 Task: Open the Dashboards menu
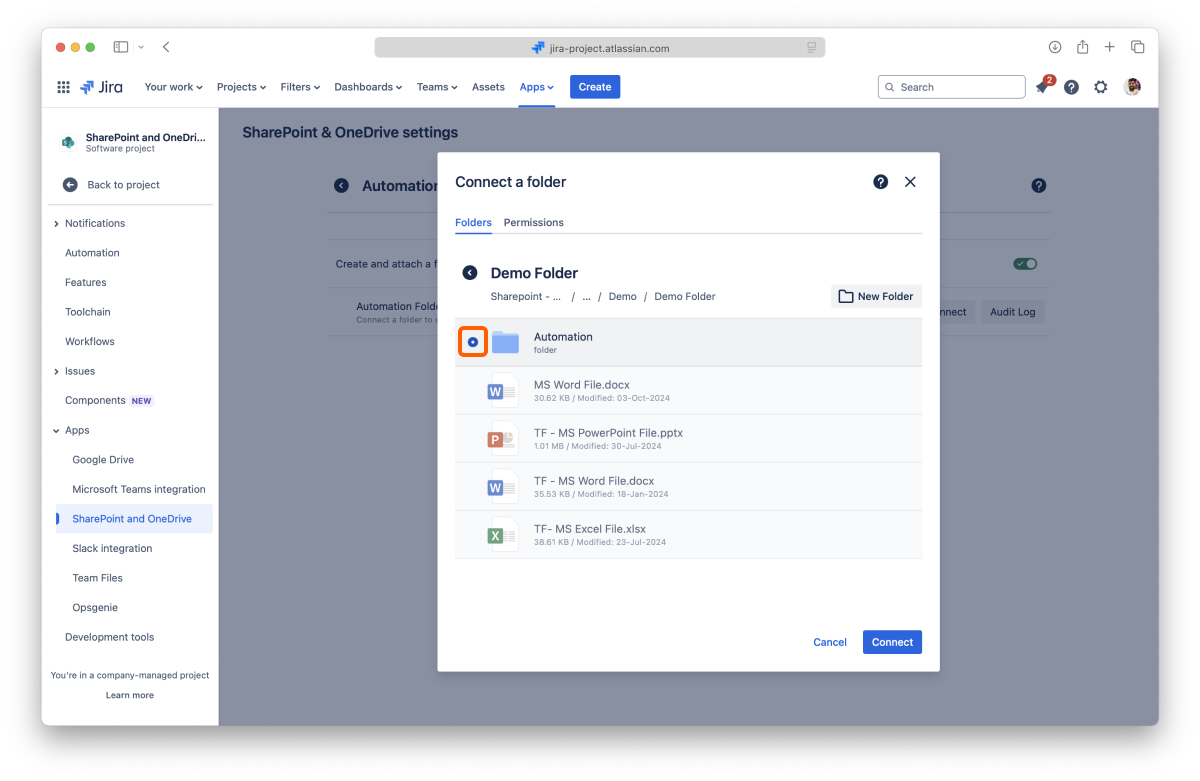(368, 87)
